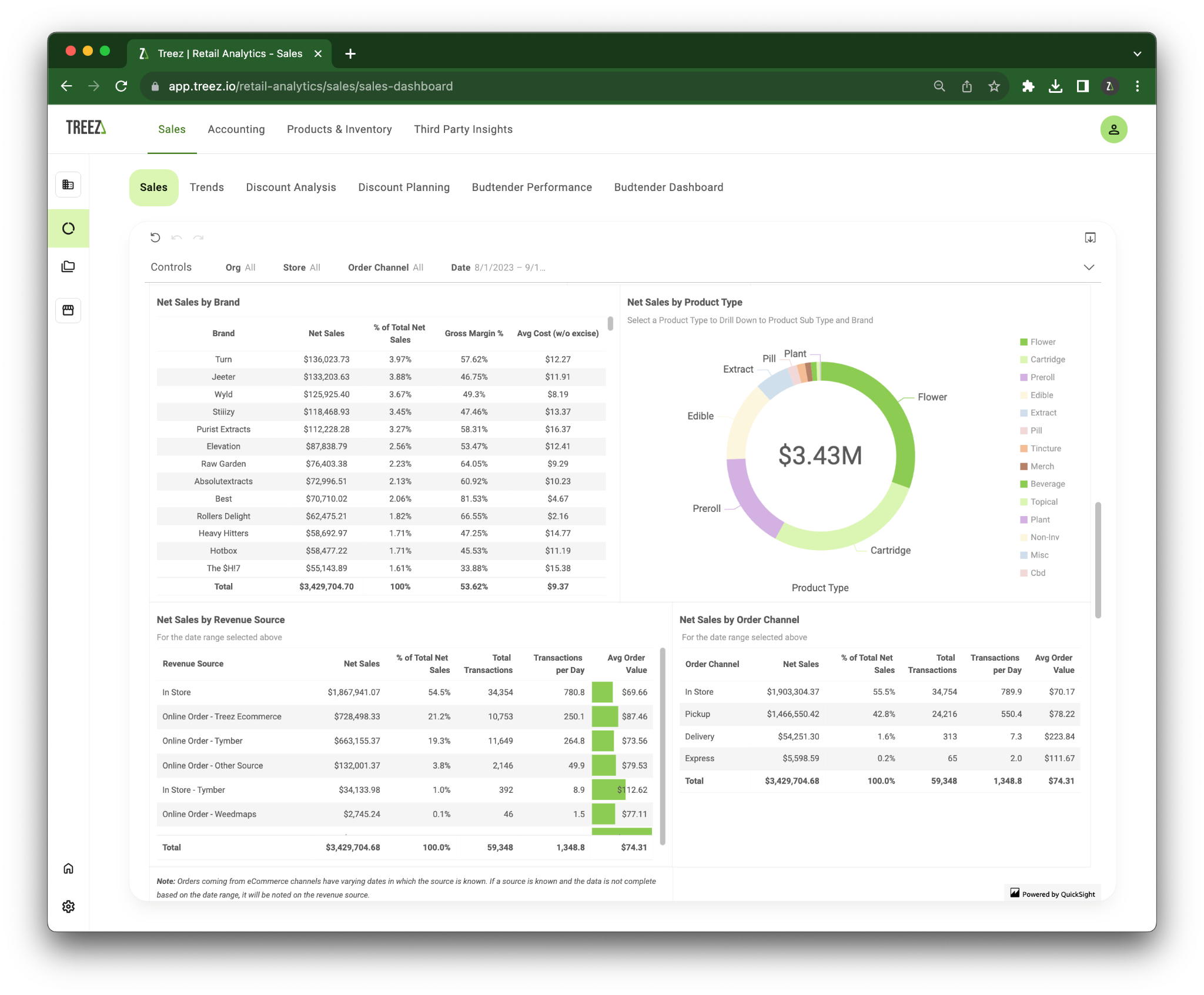Expand the Controls panel chevron

pyautogui.click(x=1089, y=267)
